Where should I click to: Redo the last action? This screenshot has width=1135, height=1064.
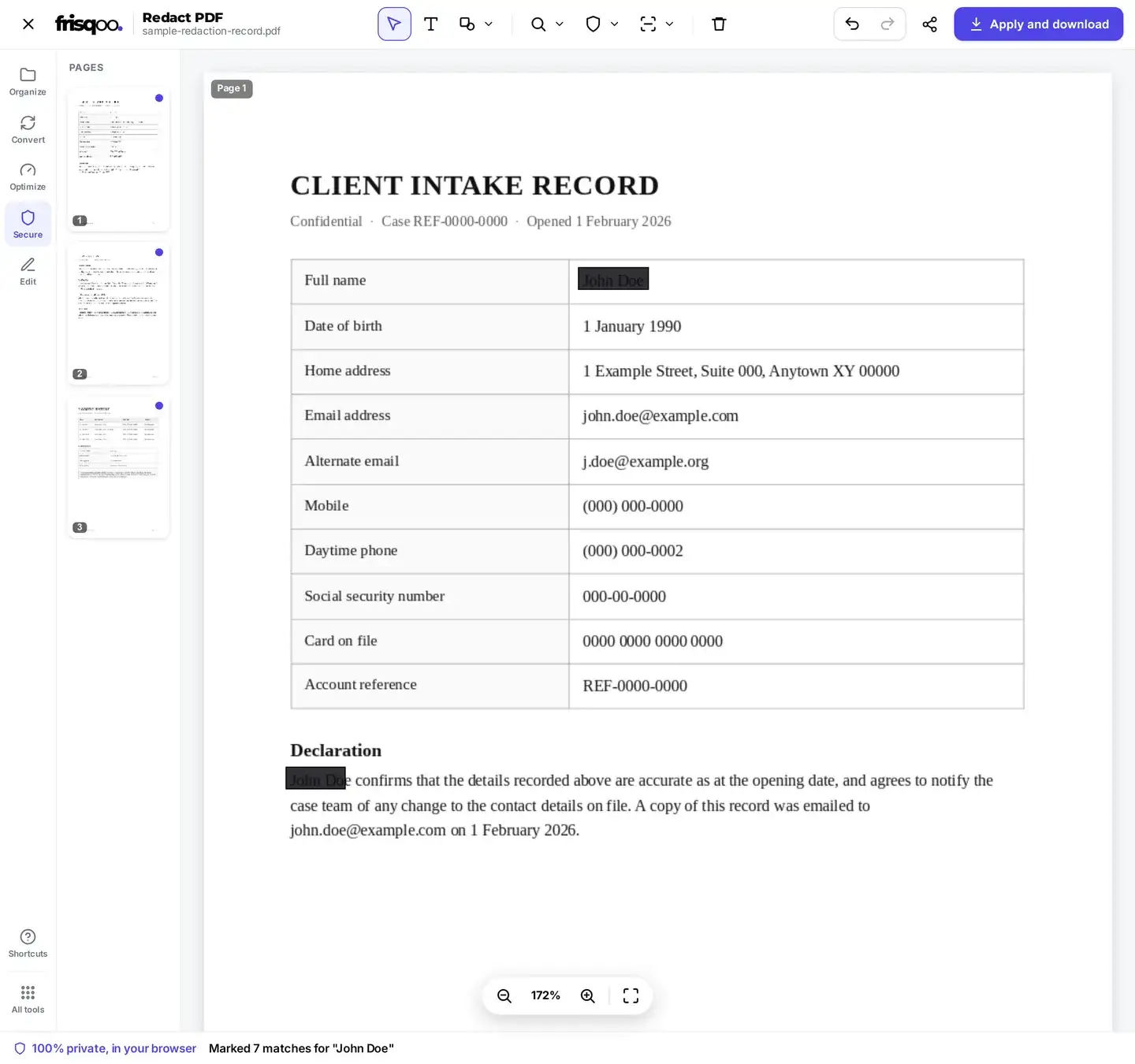888,24
